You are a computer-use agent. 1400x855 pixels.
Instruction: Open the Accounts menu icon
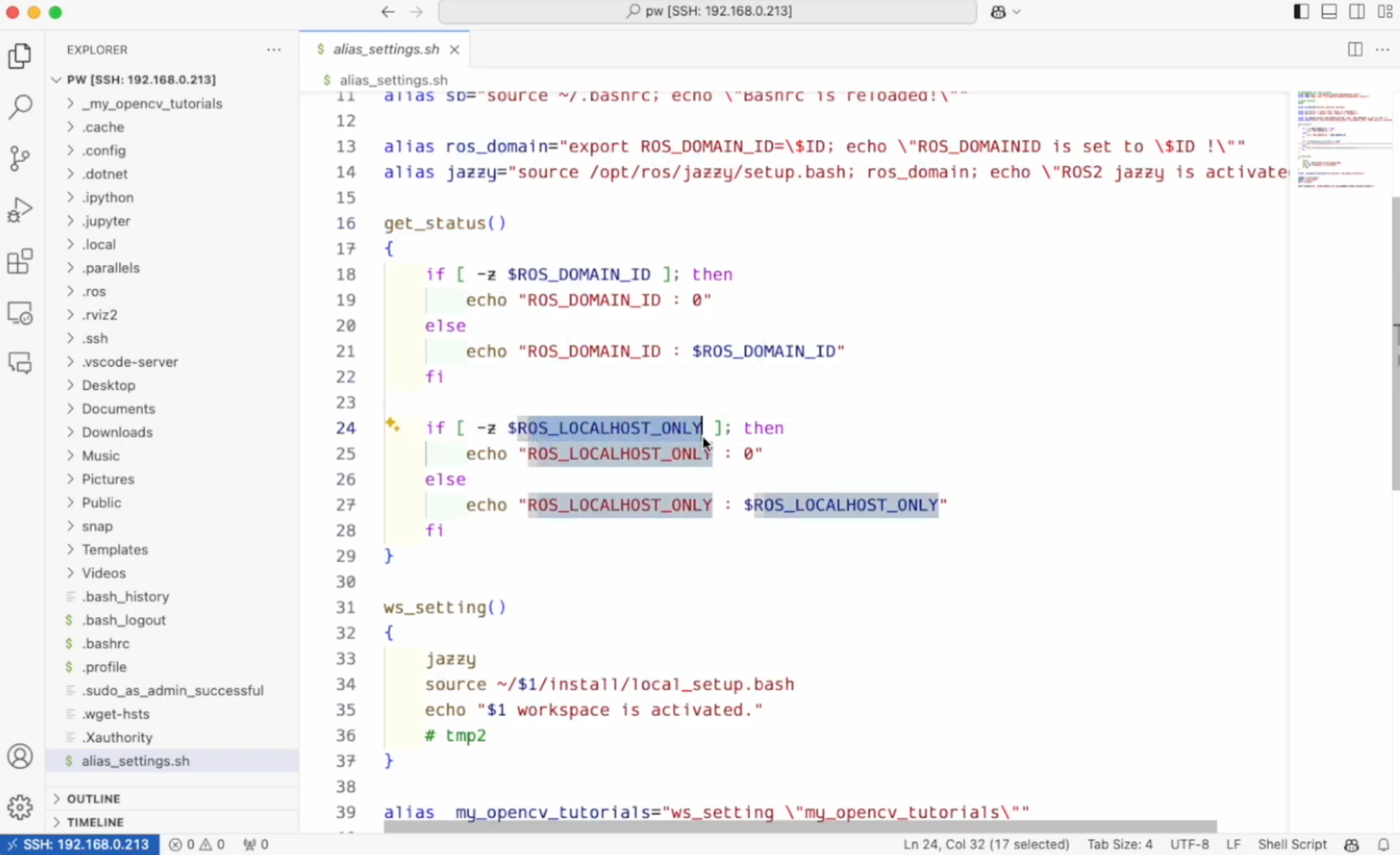point(20,756)
